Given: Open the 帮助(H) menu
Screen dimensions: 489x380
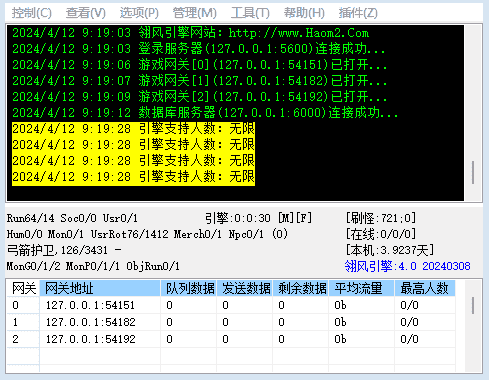Looking at the screenshot, I should (x=304, y=13).
